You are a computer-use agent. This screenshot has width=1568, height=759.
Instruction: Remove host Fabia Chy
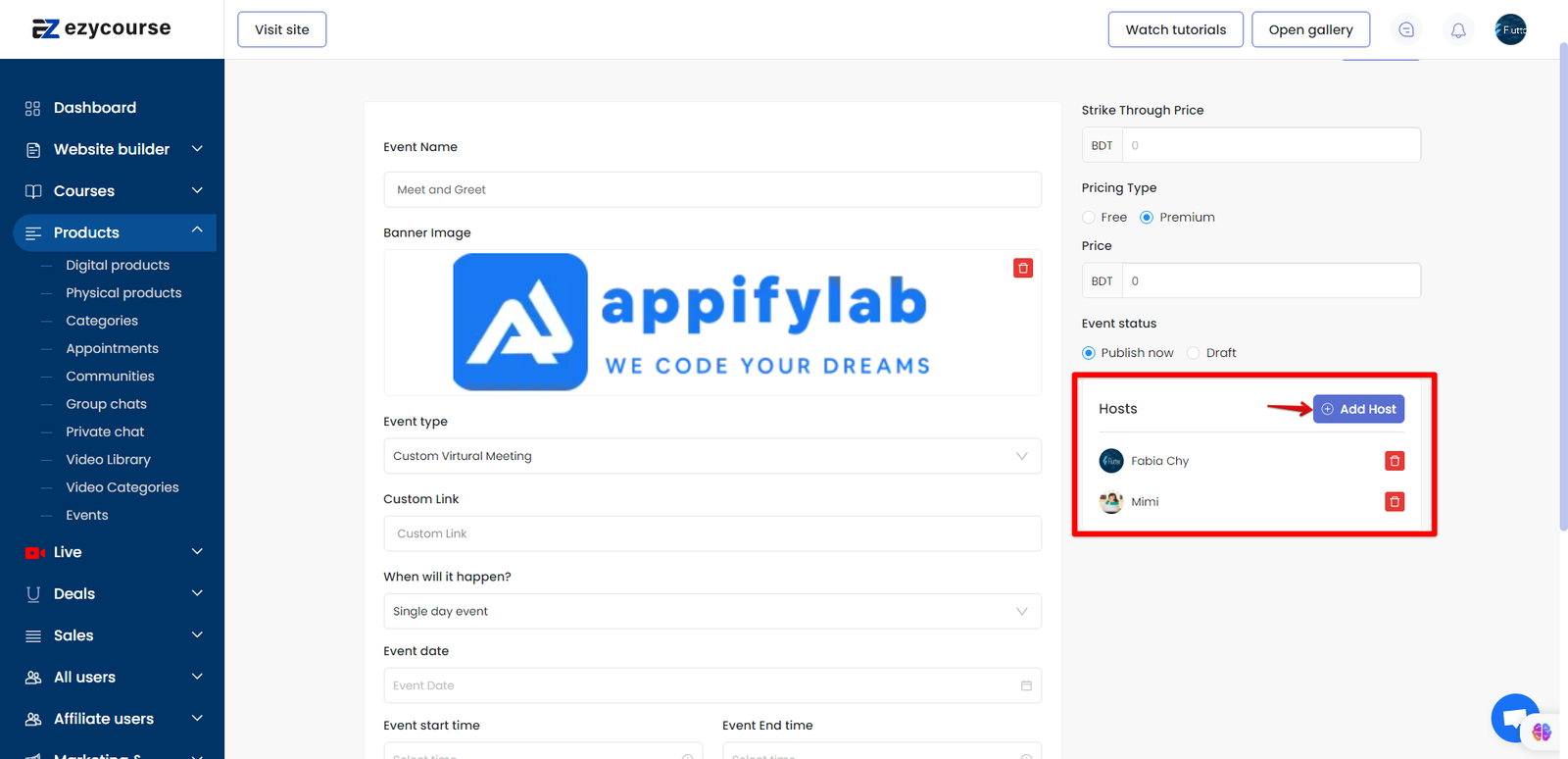[1394, 461]
